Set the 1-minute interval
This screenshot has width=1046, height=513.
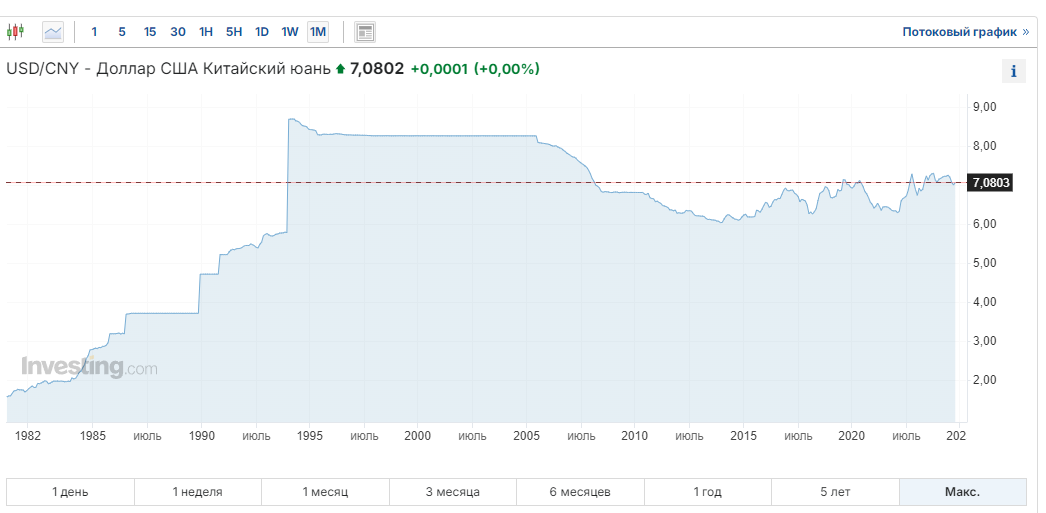coord(94,32)
